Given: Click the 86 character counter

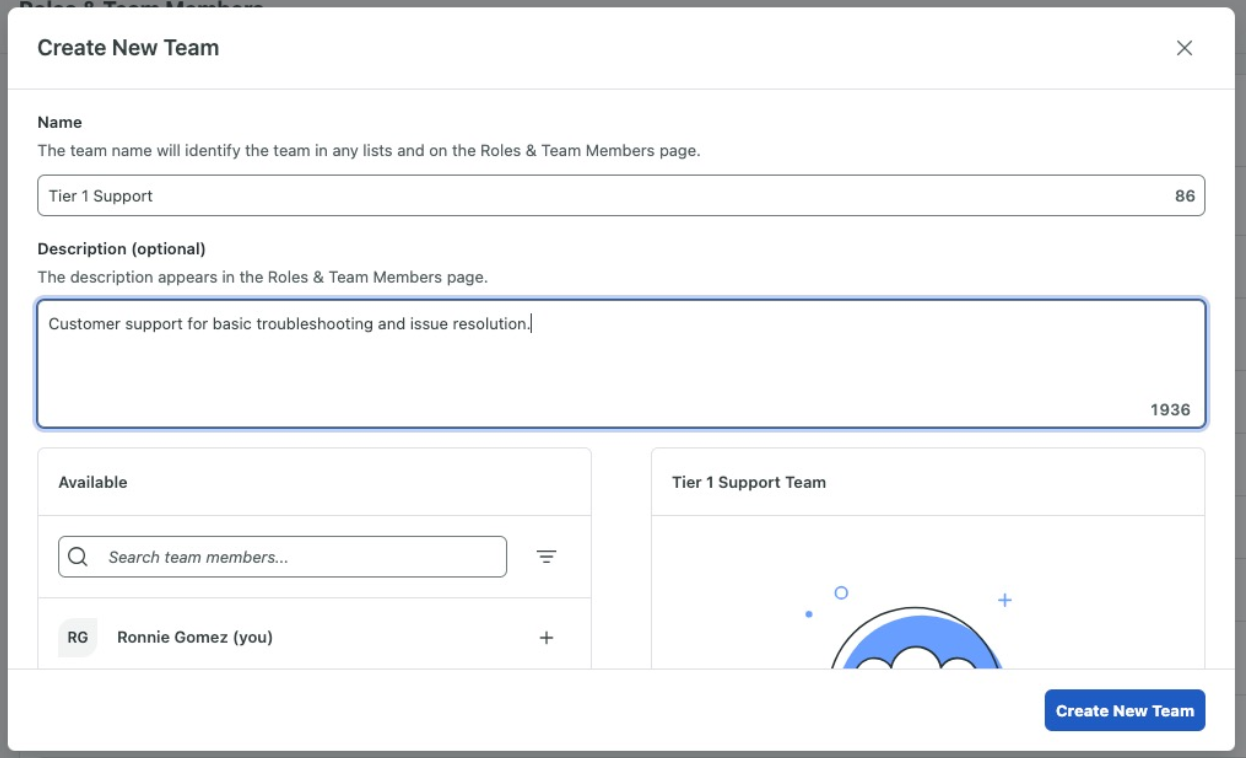Looking at the screenshot, I should pyautogui.click(x=1185, y=196).
